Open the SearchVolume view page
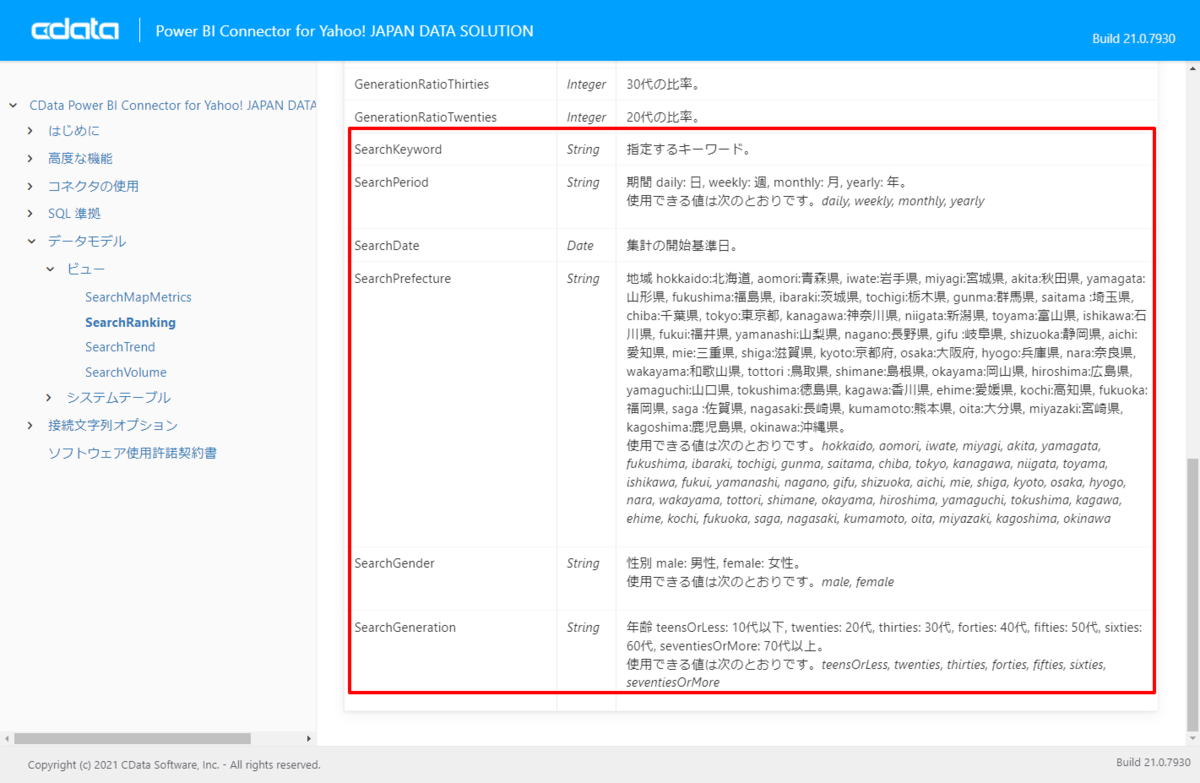Screen dimensions: 1200x783 point(126,372)
